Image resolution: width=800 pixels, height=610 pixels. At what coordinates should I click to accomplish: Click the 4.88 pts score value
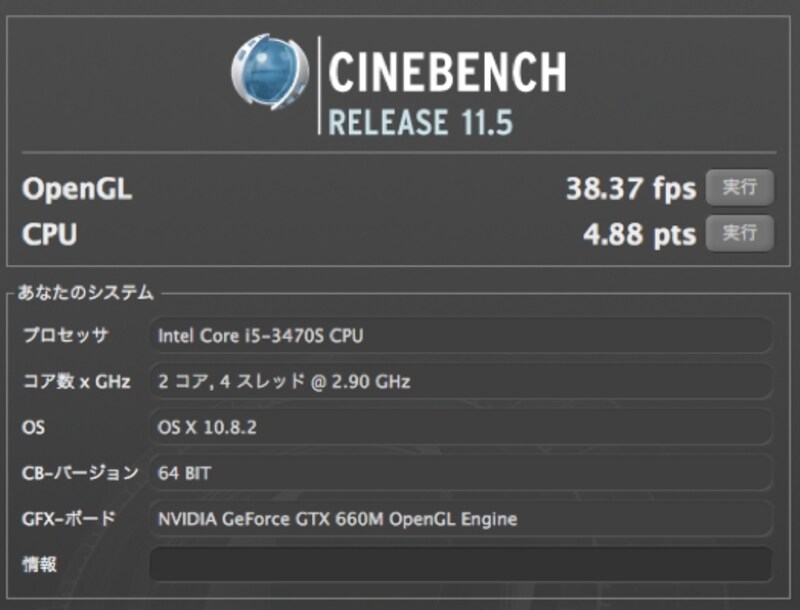pos(639,235)
